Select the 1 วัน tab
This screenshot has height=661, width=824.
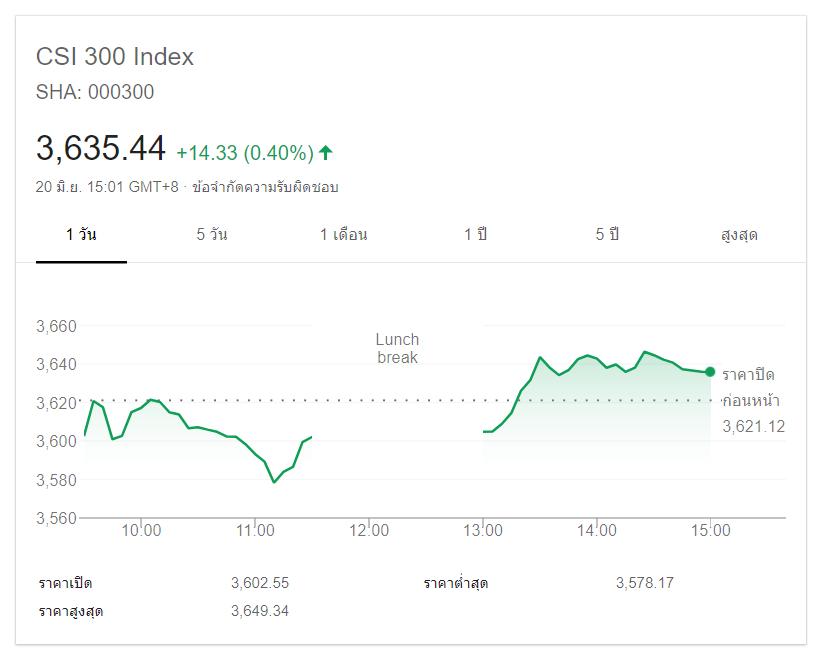[81, 235]
